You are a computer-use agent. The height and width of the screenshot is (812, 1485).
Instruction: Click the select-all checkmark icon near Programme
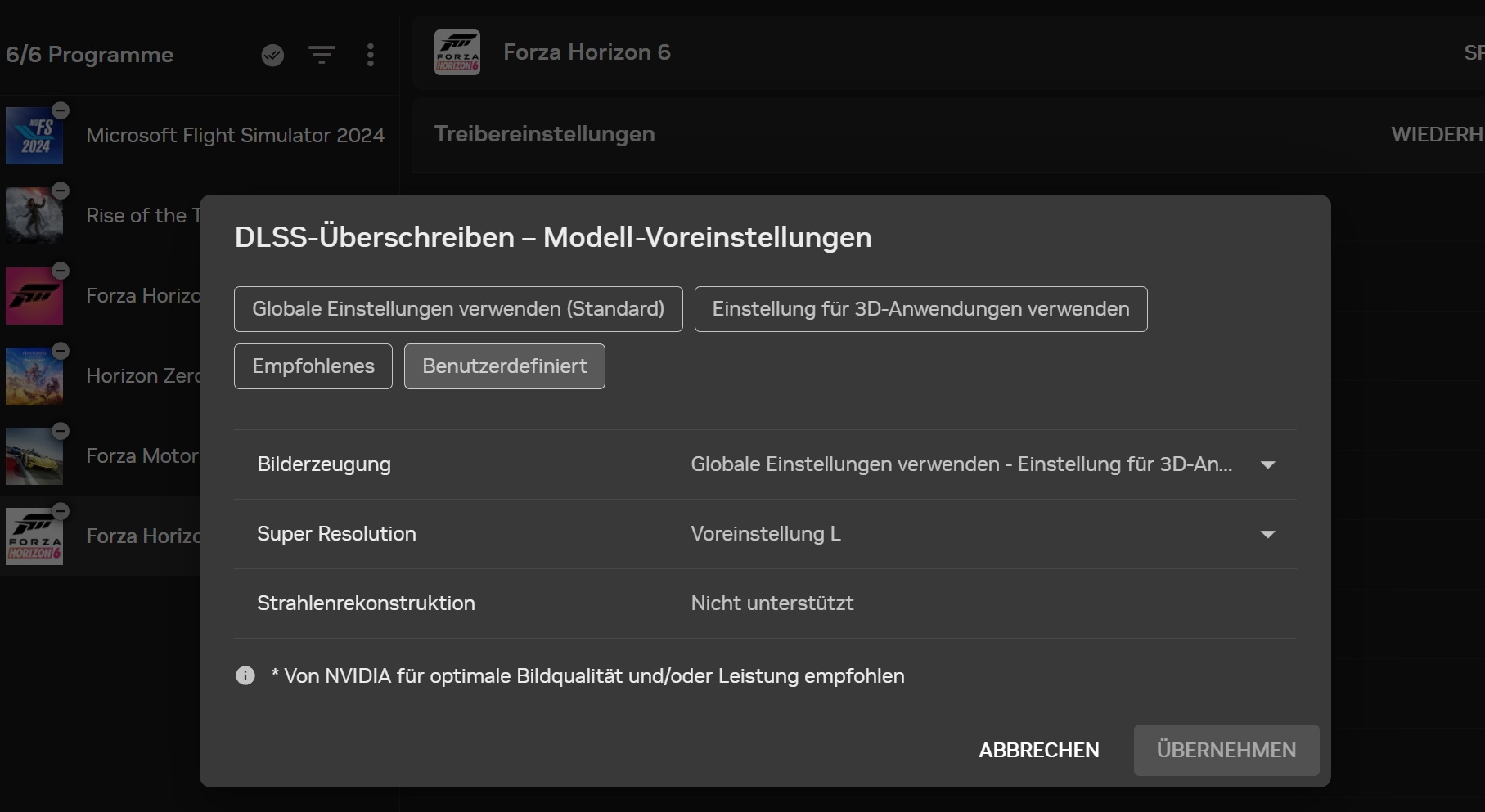tap(272, 55)
